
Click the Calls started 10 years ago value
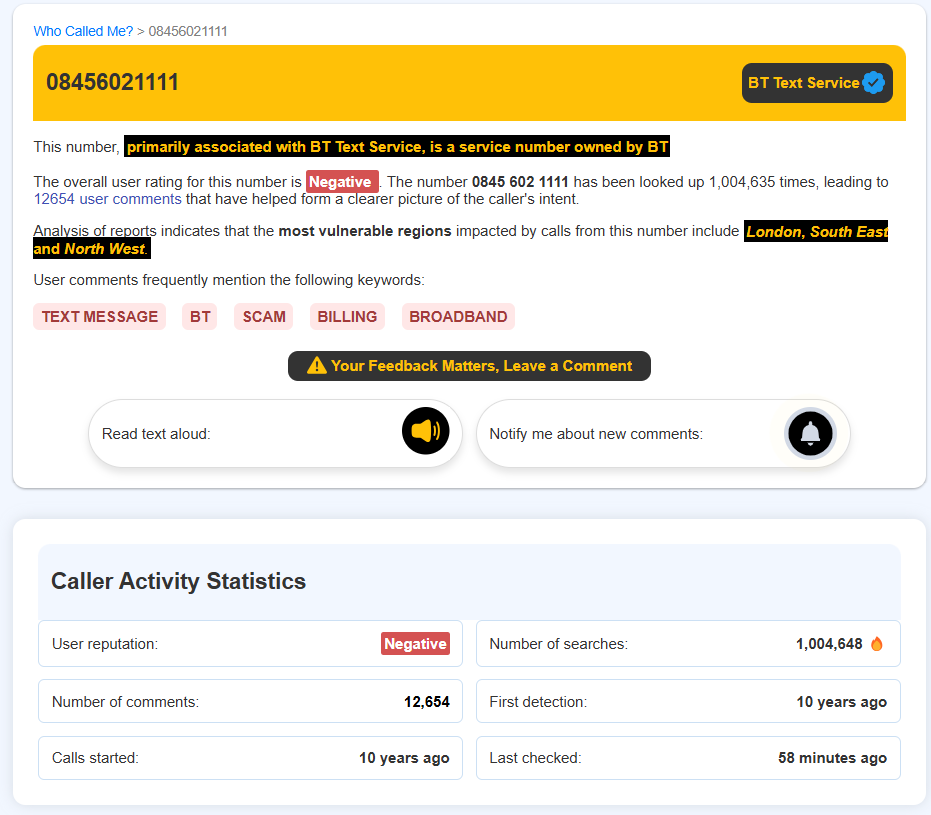(404, 758)
